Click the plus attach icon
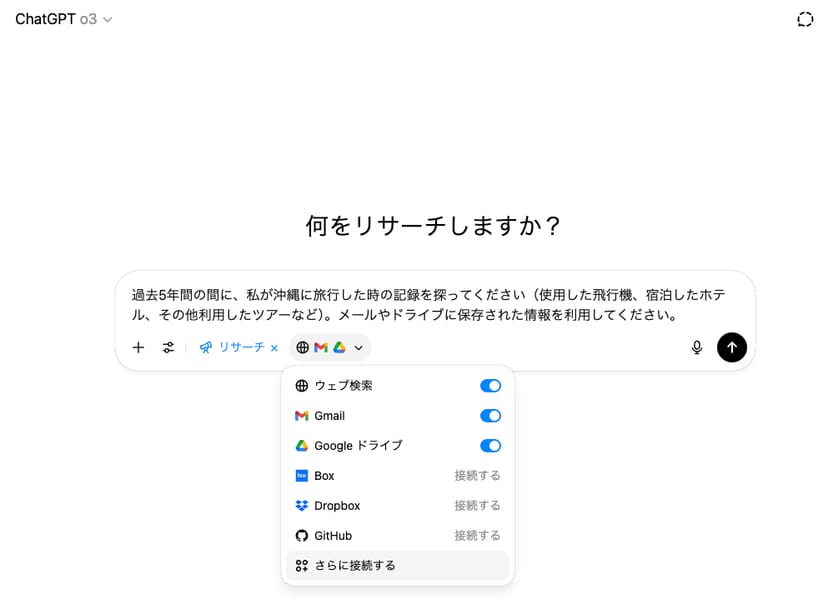 pyautogui.click(x=138, y=348)
